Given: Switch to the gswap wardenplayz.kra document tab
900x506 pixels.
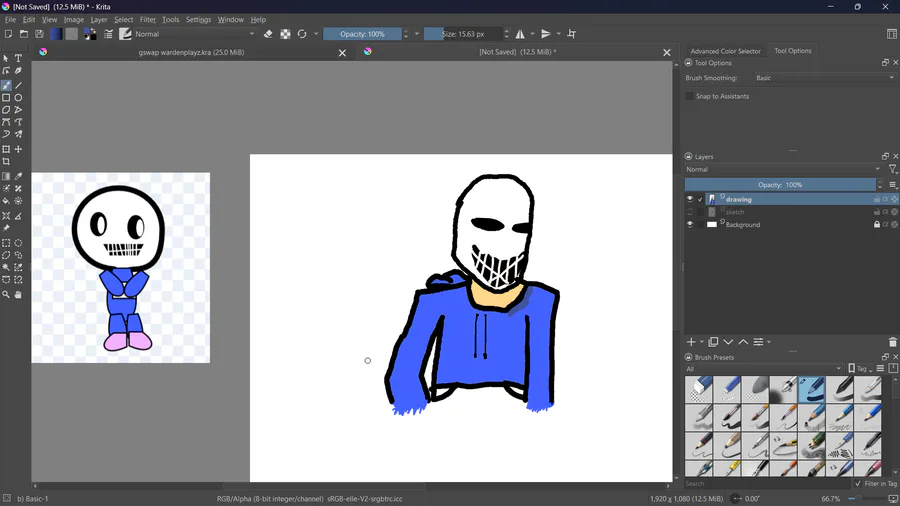Looking at the screenshot, I should pos(191,52).
